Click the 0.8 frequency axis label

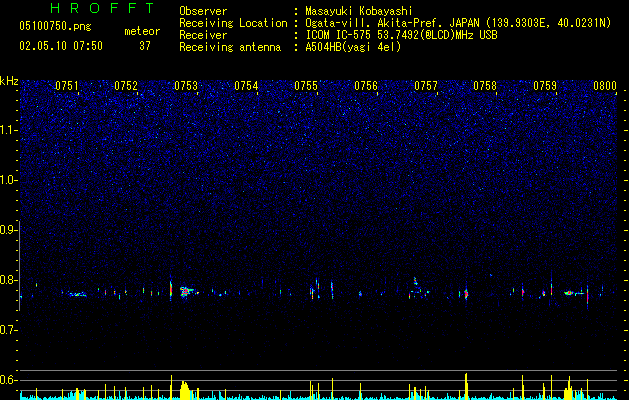click(x=8, y=280)
